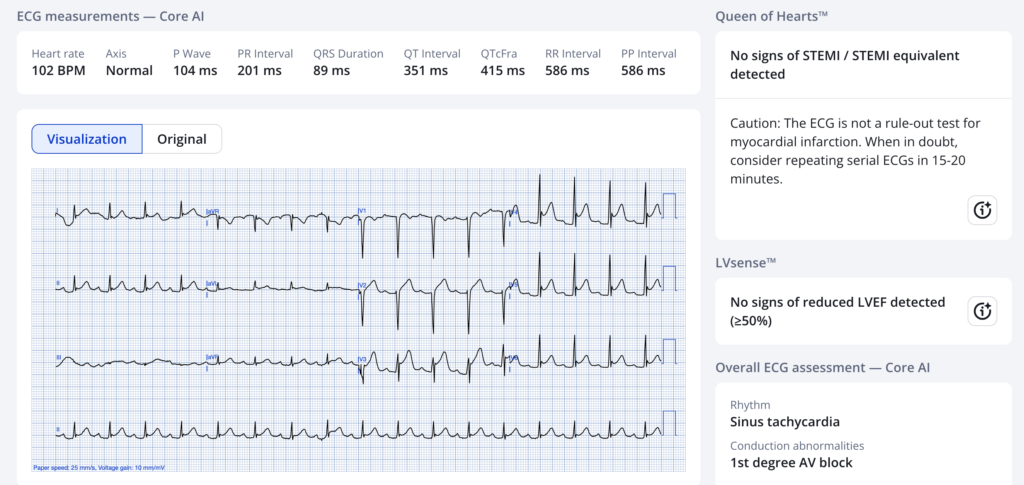Switch to the Visualization tab
The image size is (1024, 485).
(x=87, y=139)
